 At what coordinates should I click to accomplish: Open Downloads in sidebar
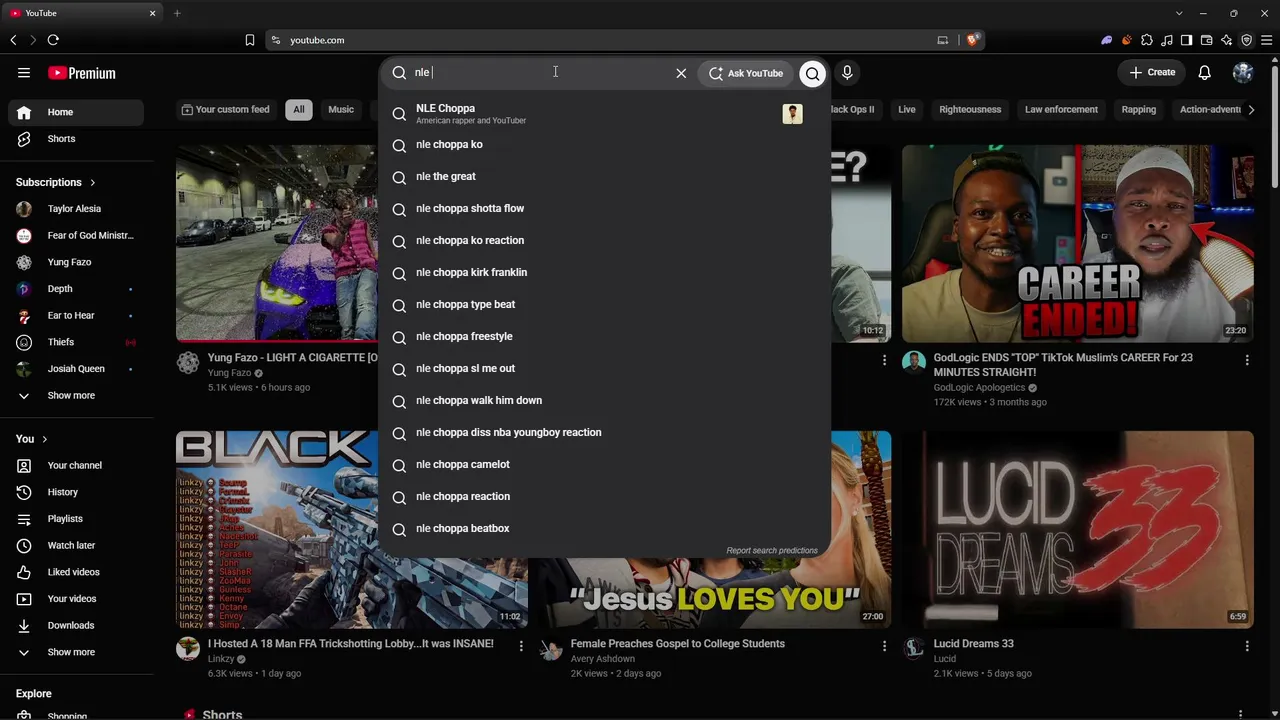76,625
